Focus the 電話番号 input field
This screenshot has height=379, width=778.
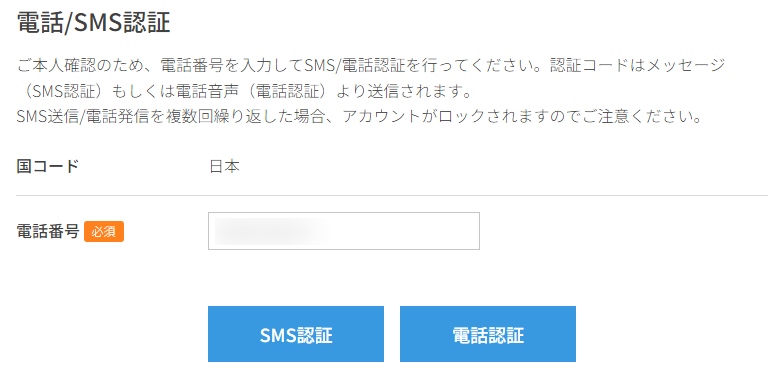(x=344, y=231)
